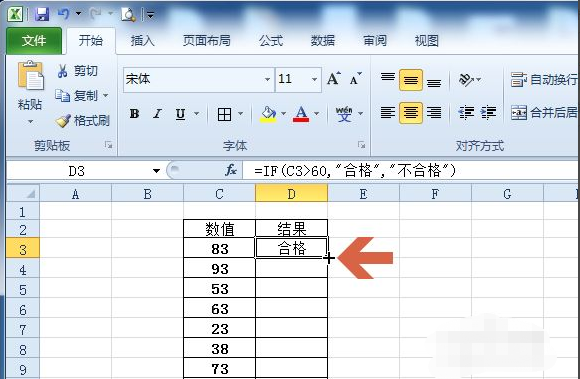
Task: Click 合并后居中 merge and center
Action: [543, 112]
